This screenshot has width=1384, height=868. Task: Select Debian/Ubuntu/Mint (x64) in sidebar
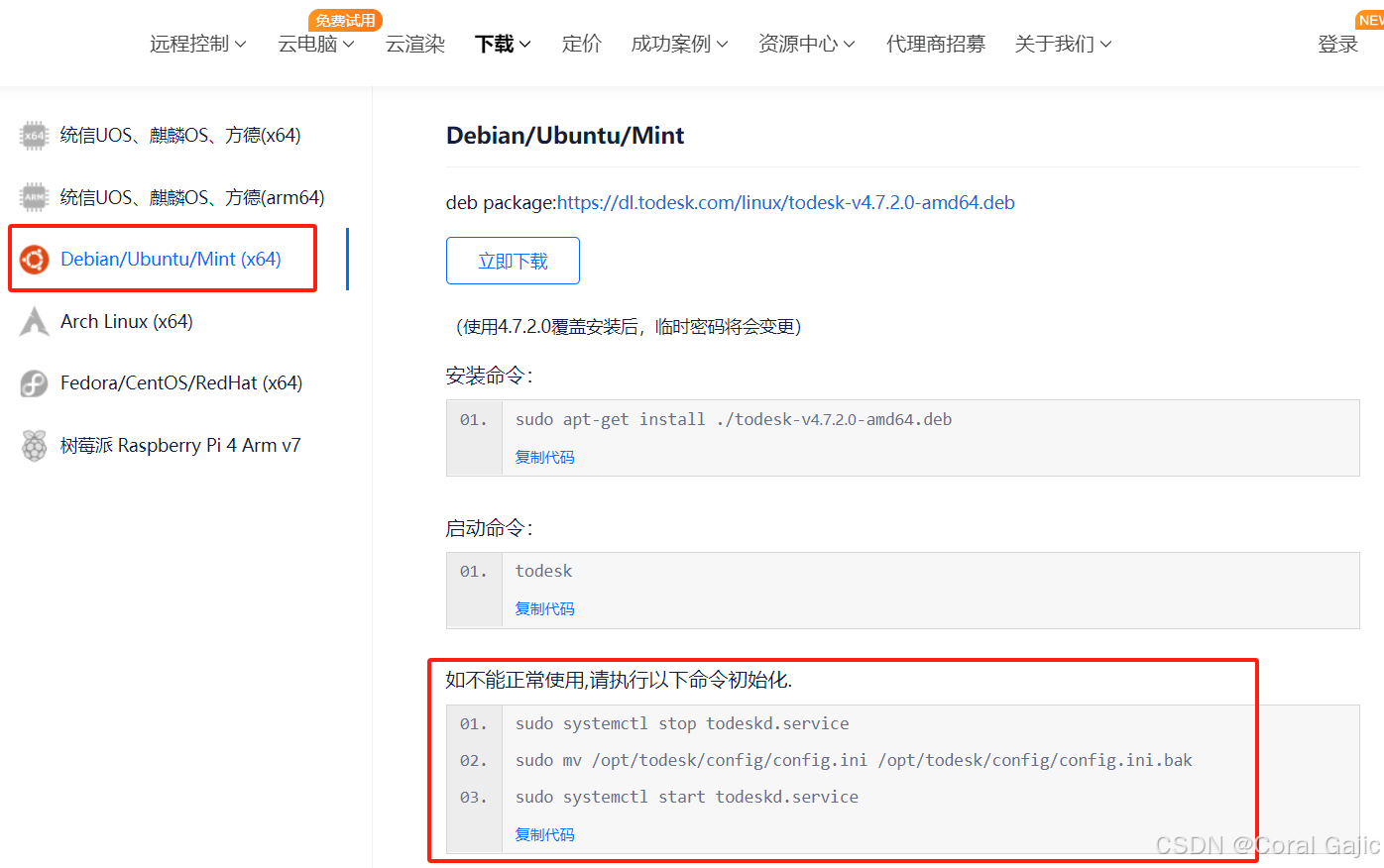point(171,259)
